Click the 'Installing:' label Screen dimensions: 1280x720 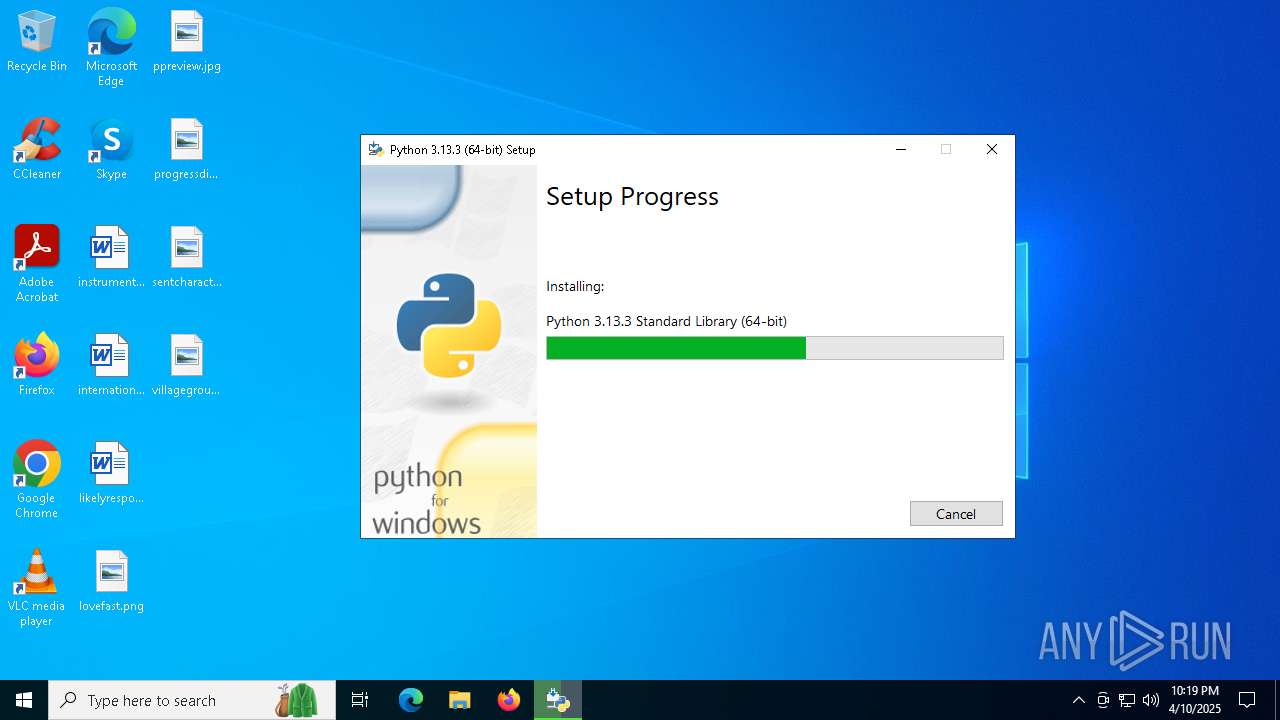(x=575, y=286)
